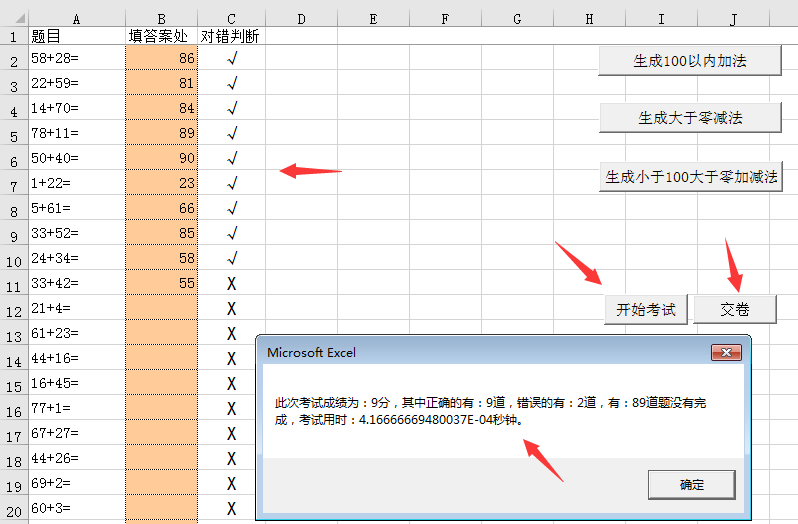This screenshot has width=798, height=524.
Task: Select answer cell containing 23
Action: click(161, 183)
